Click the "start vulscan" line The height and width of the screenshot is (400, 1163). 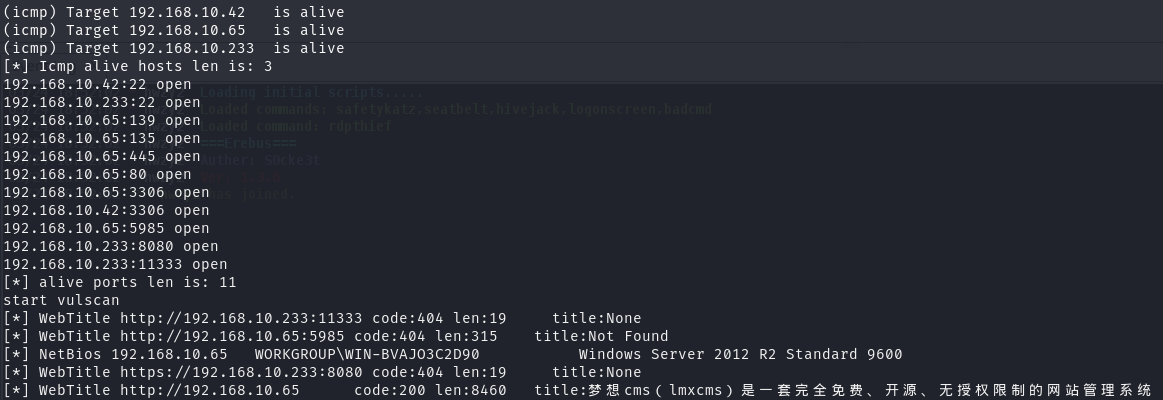61,300
